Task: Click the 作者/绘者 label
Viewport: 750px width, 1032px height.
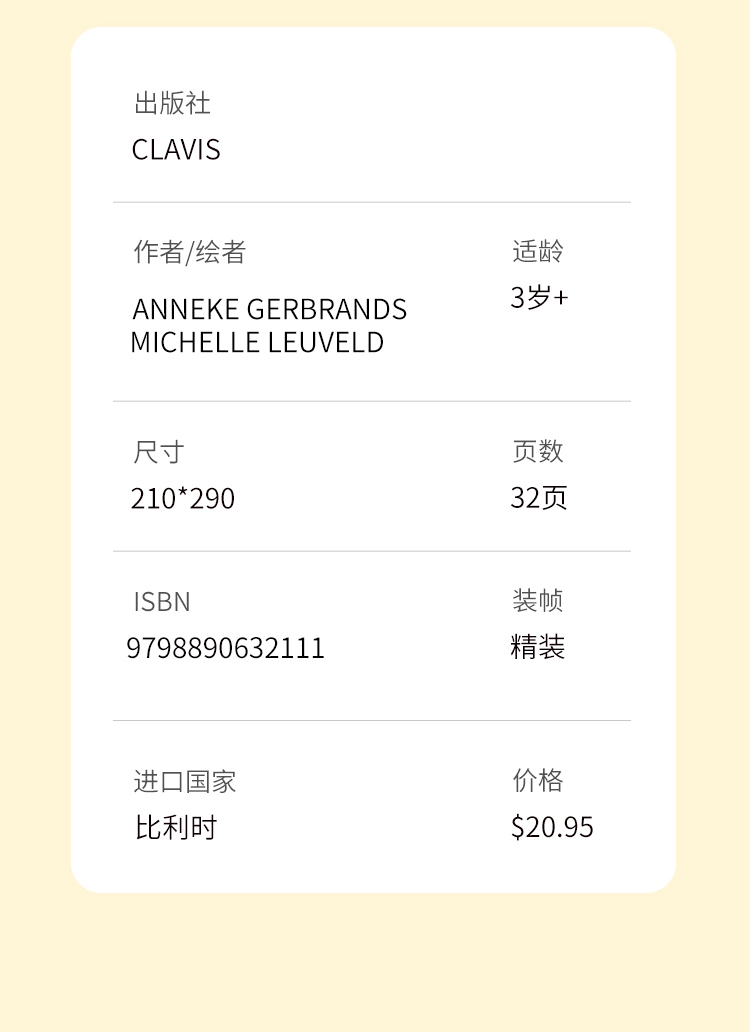Action: coord(190,252)
